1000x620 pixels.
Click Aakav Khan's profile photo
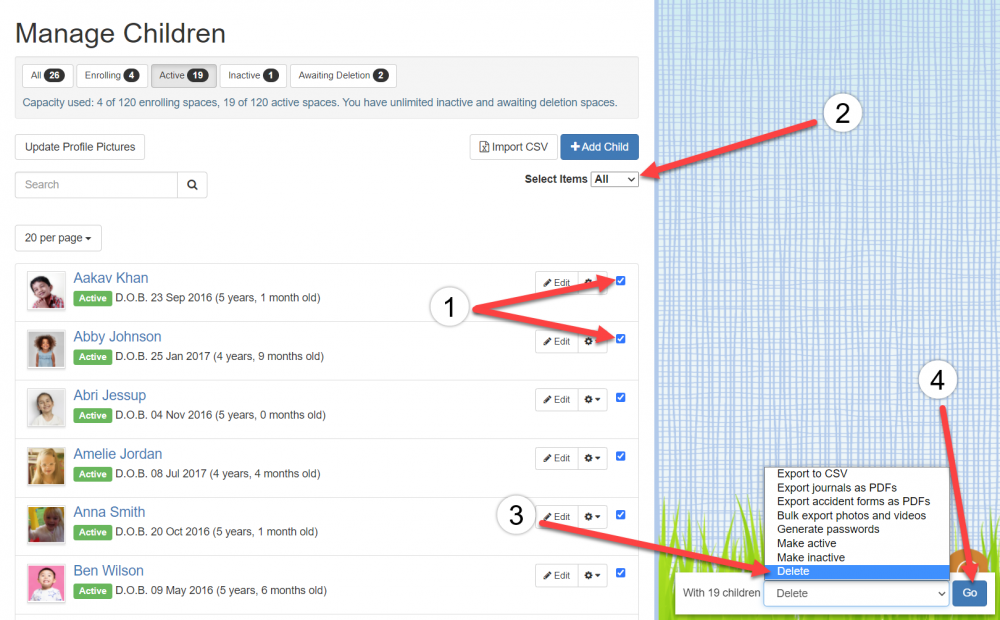[46, 290]
